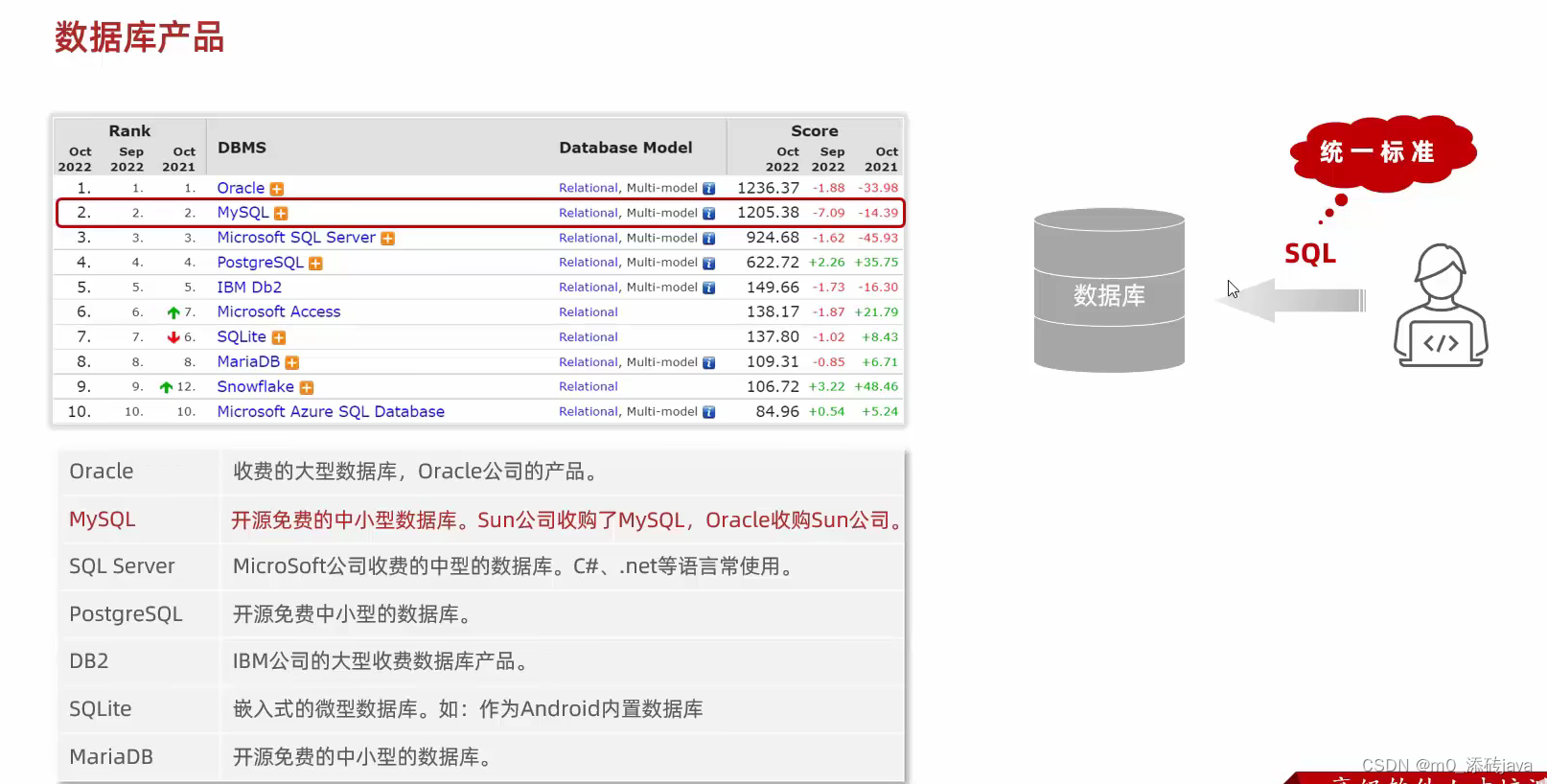Click the DB2 name in the description table
The height and width of the screenshot is (784, 1547).
89,661
